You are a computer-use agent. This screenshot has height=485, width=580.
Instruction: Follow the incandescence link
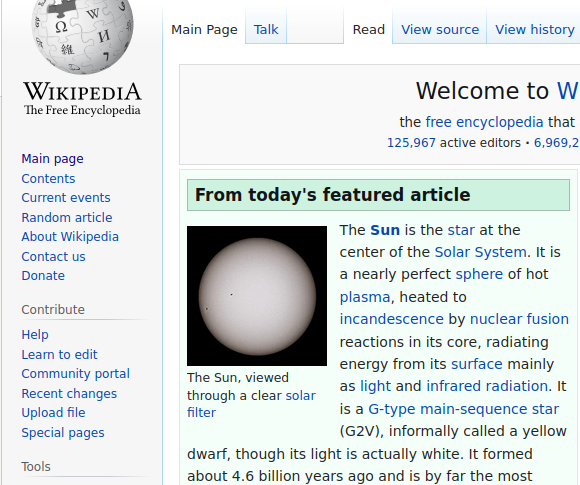(391, 319)
